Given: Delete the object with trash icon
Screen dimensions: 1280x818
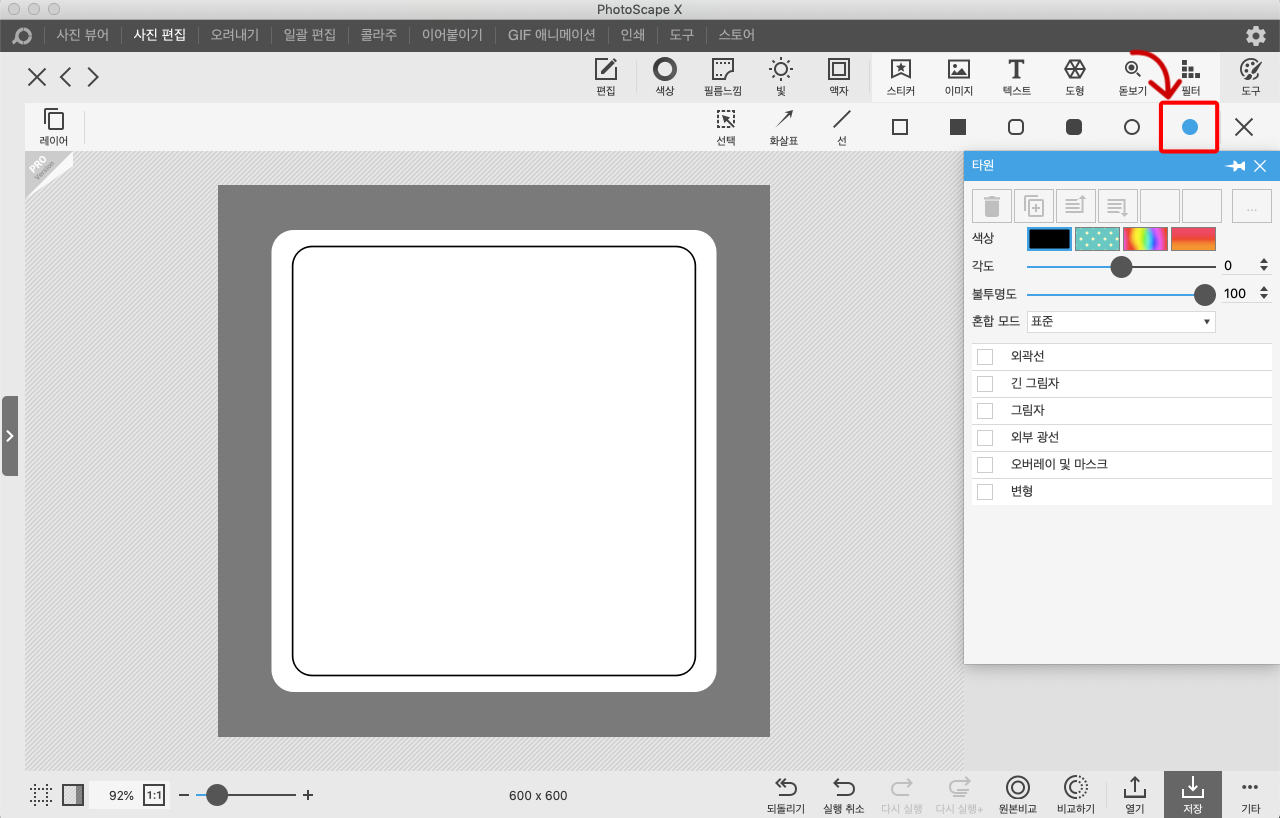Looking at the screenshot, I should point(992,206).
